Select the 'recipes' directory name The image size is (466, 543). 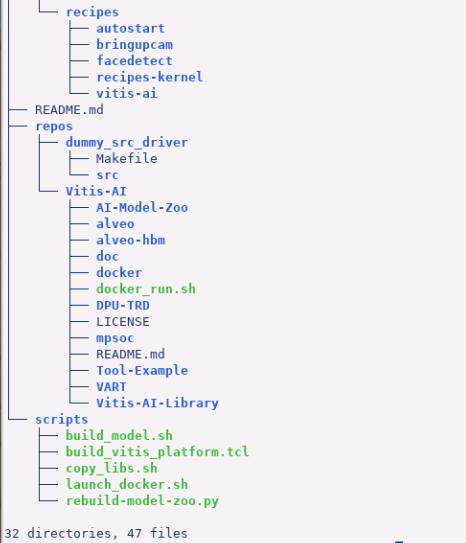click(x=92, y=12)
